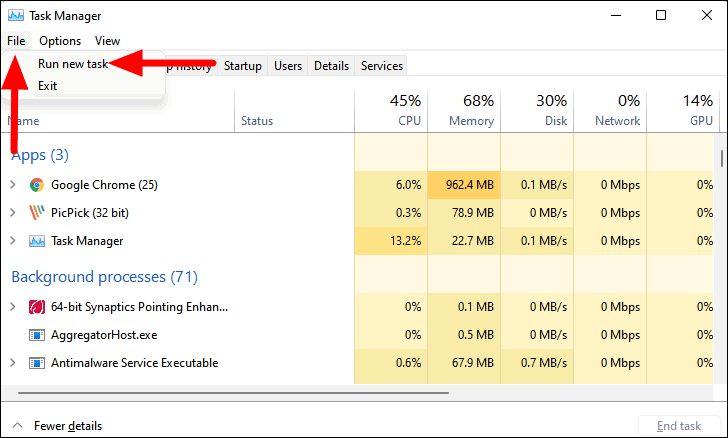This screenshot has height=438, width=728.
Task: Select the Google Chrome (25) row name
Action: [104, 185]
